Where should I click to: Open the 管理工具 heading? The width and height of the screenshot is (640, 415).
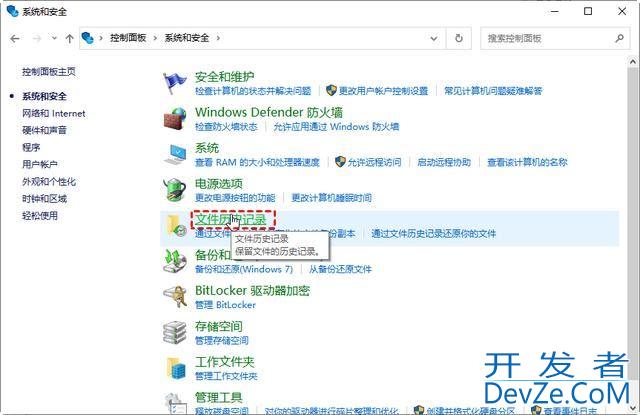pos(218,397)
